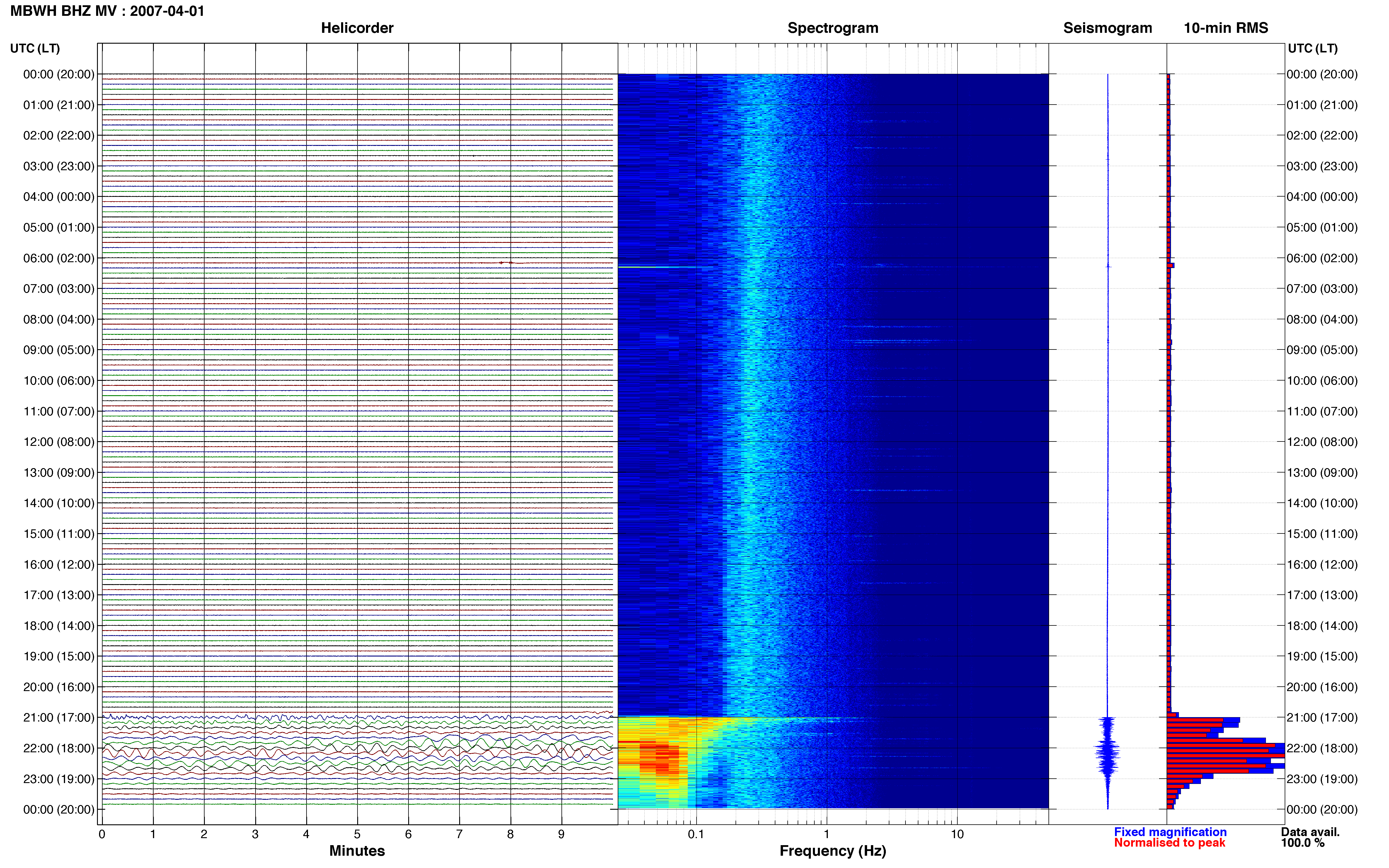1389x868 pixels.
Task: Select '03:00 (23:00)' on the Helicorder time axis
Action: 59,166
